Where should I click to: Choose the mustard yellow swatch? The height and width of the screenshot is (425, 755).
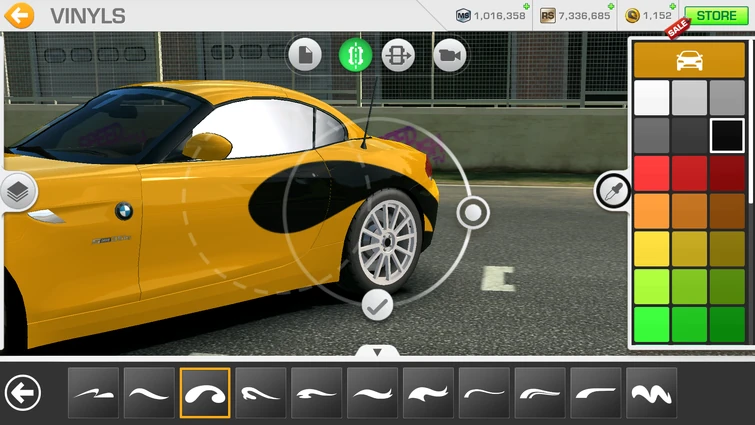pyautogui.click(x=689, y=249)
